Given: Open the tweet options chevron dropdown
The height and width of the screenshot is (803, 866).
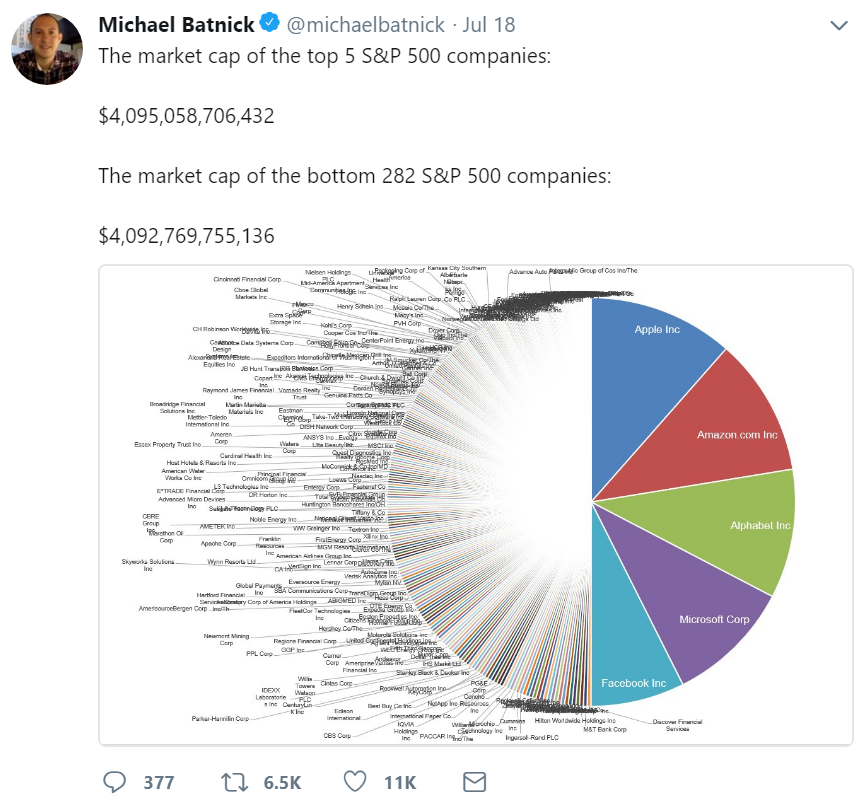Looking at the screenshot, I should point(838,24).
